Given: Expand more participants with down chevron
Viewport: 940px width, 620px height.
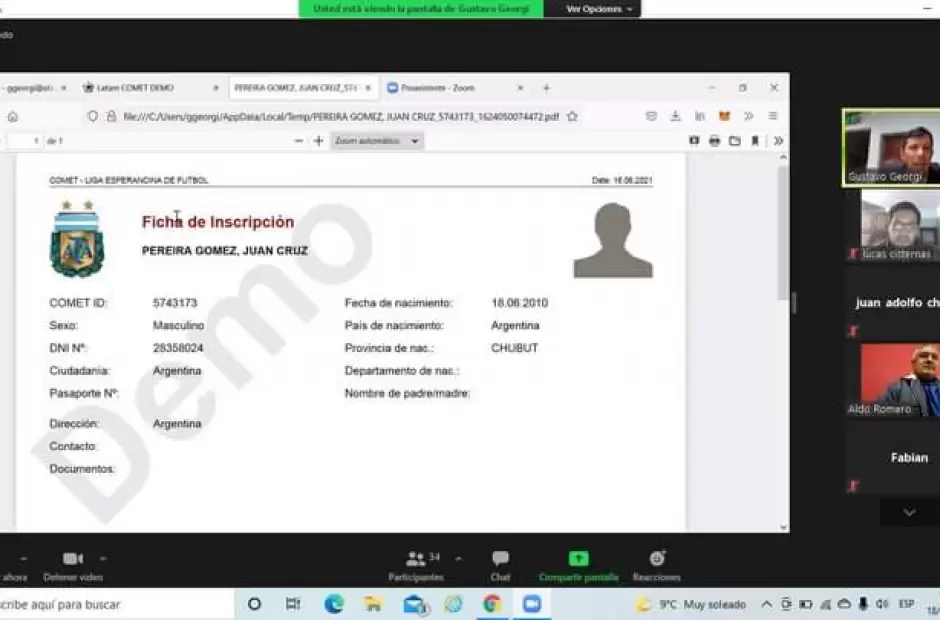Looking at the screenshot, I should pos(909,512).
